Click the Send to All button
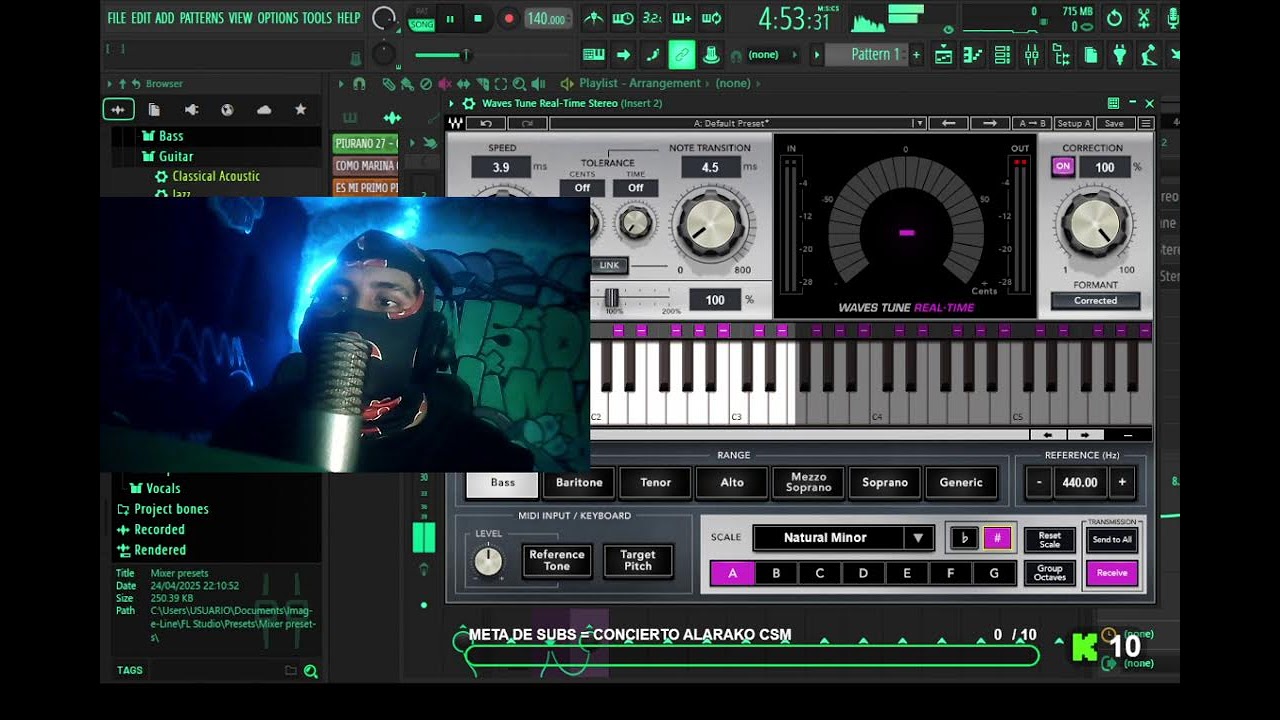The height and width of the screenshot is (720, 1280). (1112, 540)
